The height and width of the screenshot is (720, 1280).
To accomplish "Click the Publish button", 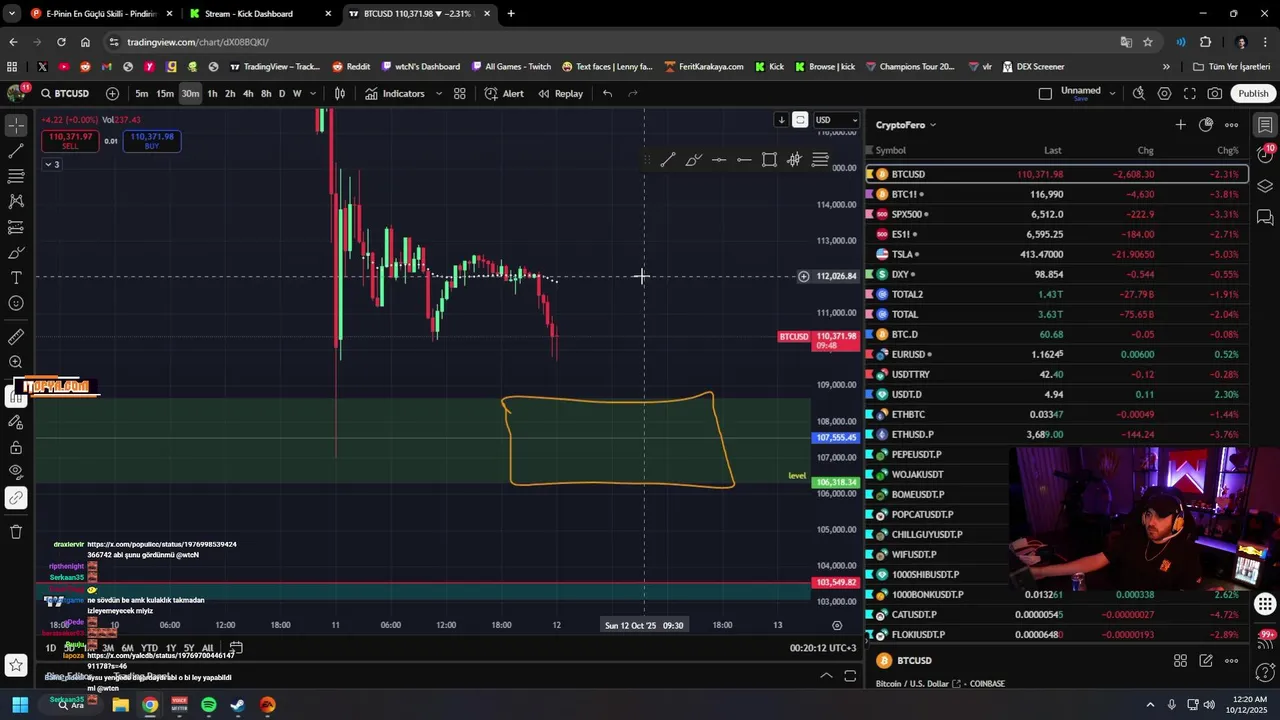I will coord(1253,93).
